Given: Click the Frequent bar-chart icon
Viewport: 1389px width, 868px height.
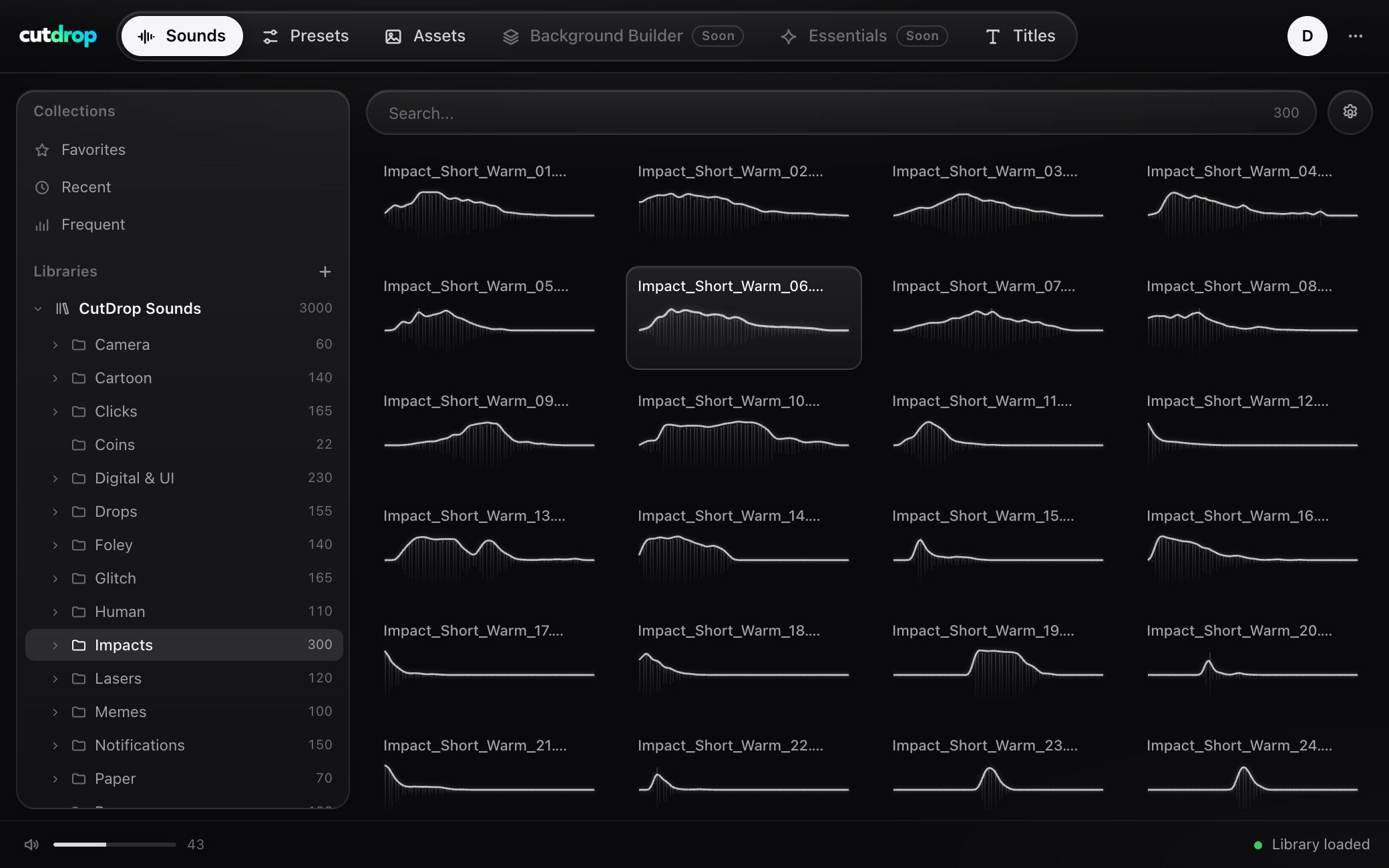Looking at the screenshot, I should (42, 225).
